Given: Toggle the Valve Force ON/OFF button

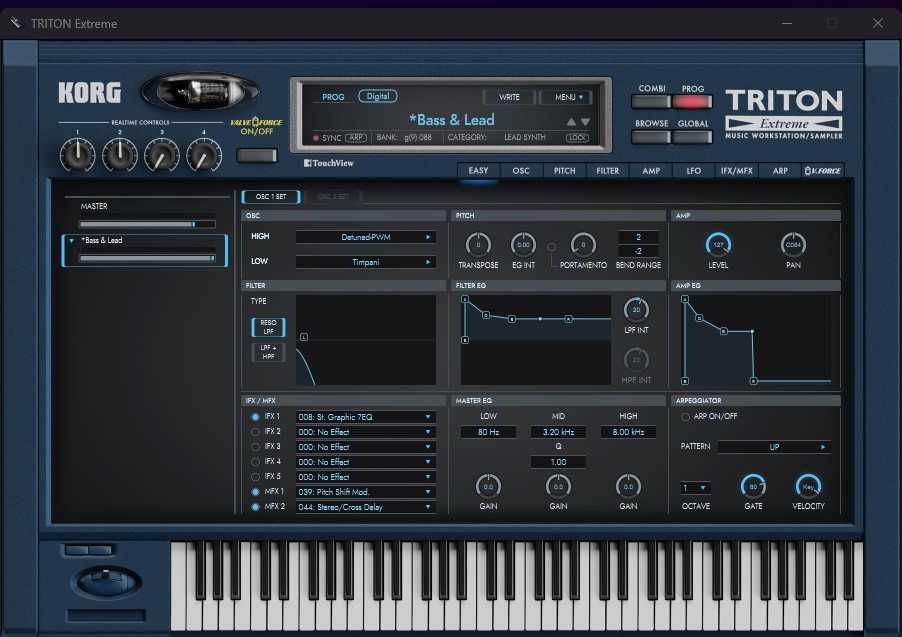Looking at the screenshot, I should tap(257, 155).
